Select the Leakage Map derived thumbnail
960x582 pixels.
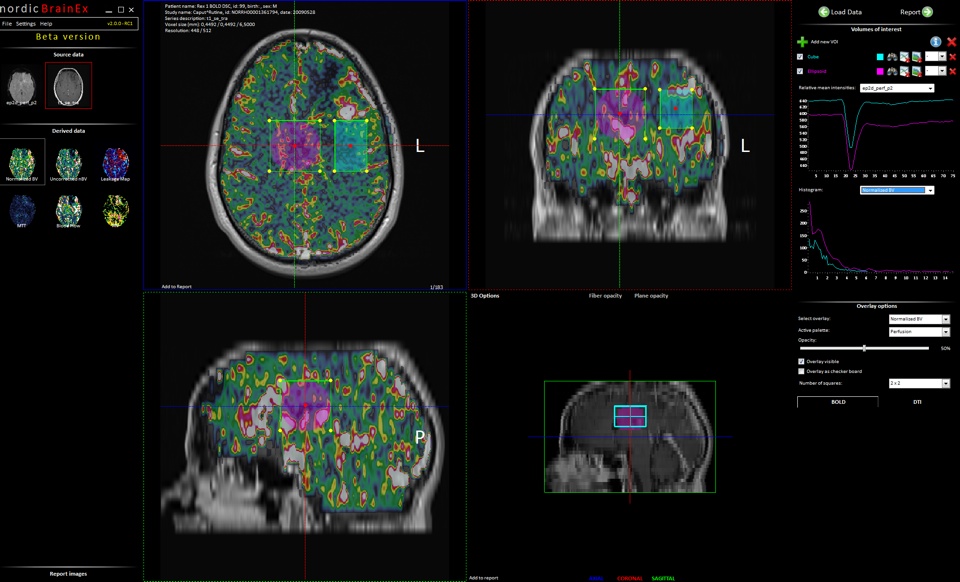pos(115,164)
